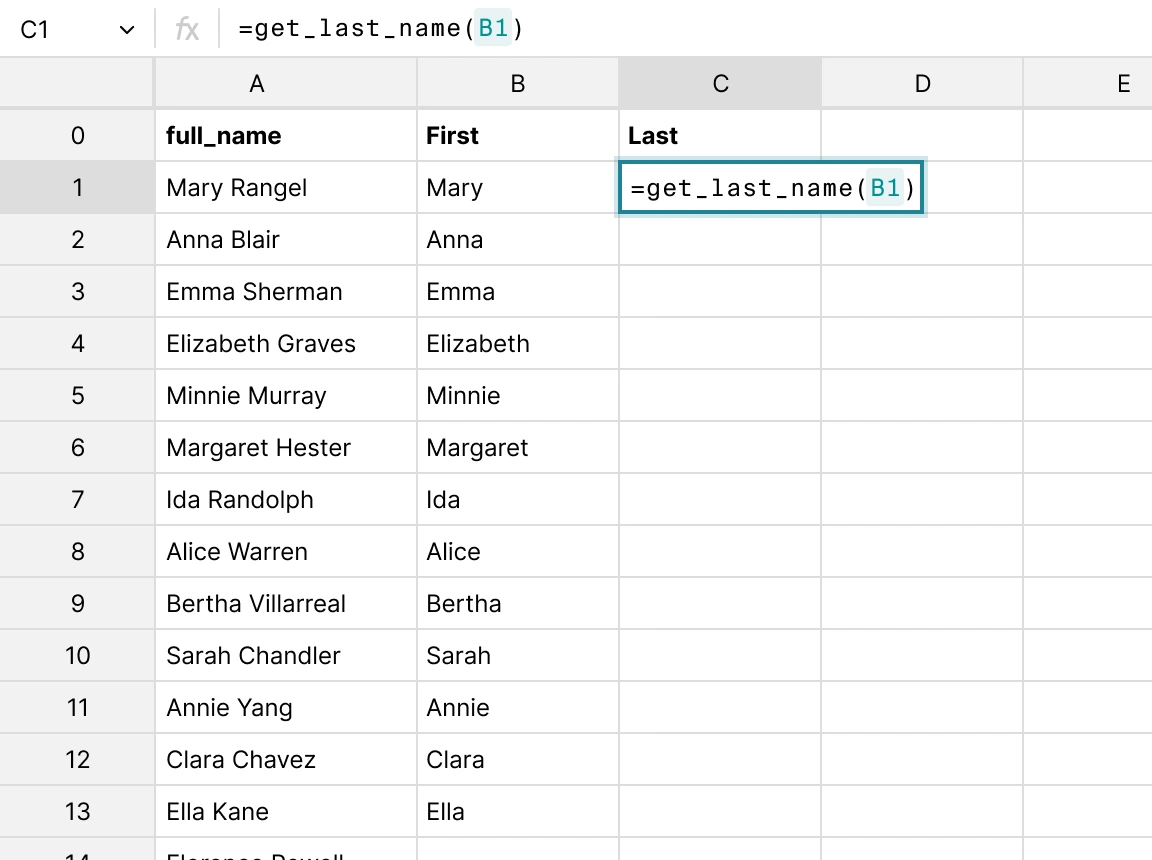Select column B header
This screenshot has width=1152, height=860.
(517, 83)
